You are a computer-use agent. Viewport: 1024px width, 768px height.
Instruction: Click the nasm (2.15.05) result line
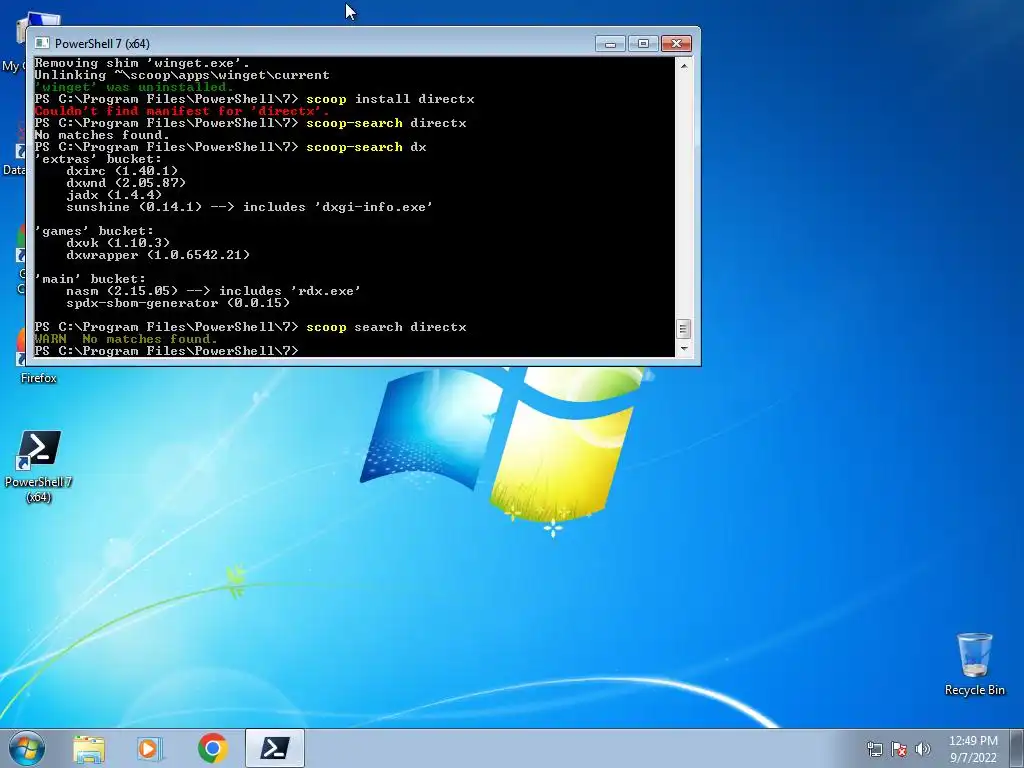click(x=213, y=291)
